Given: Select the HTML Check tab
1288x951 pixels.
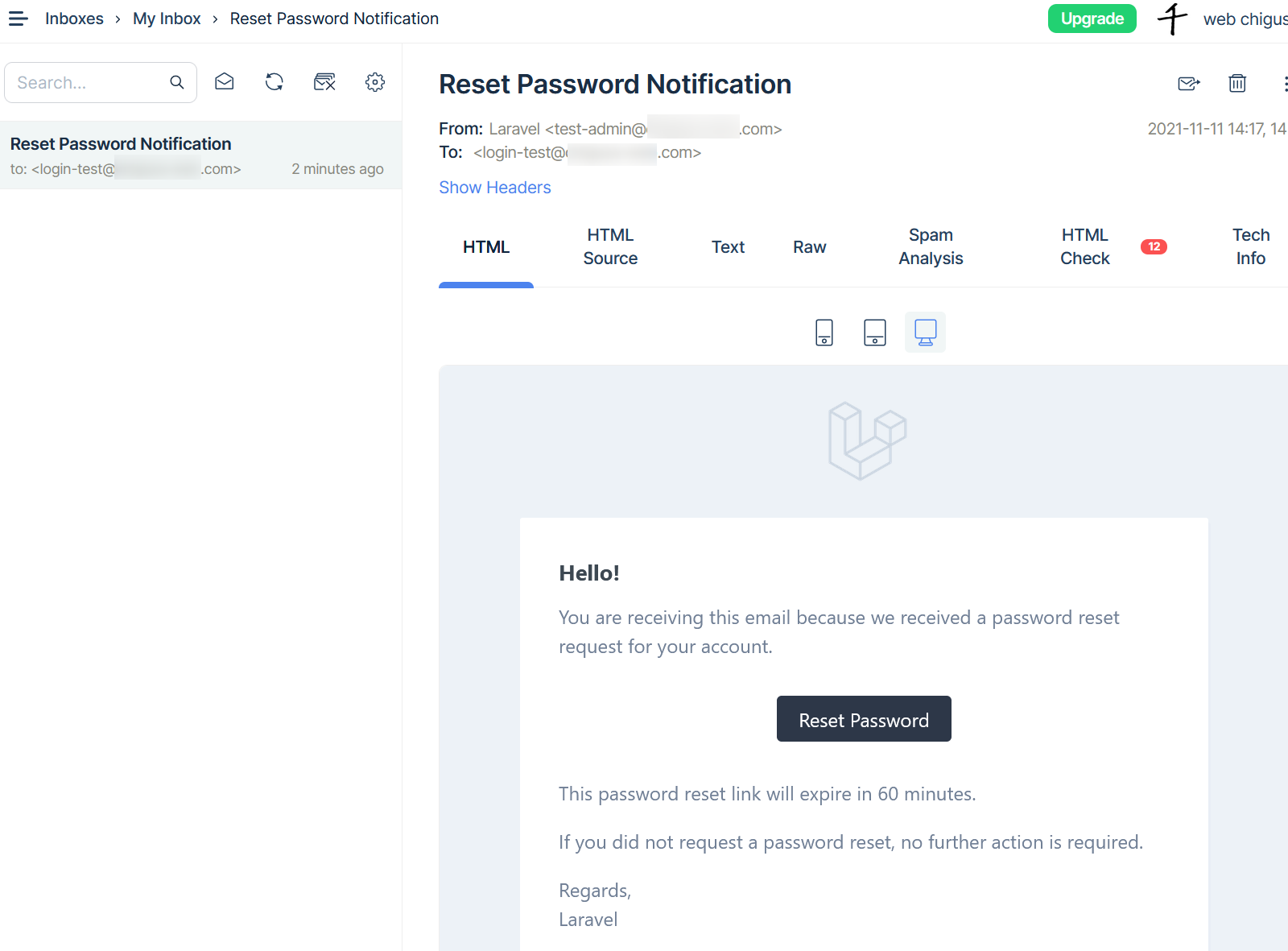Looking at the screenshot, I should click(x=1084, y=246).
